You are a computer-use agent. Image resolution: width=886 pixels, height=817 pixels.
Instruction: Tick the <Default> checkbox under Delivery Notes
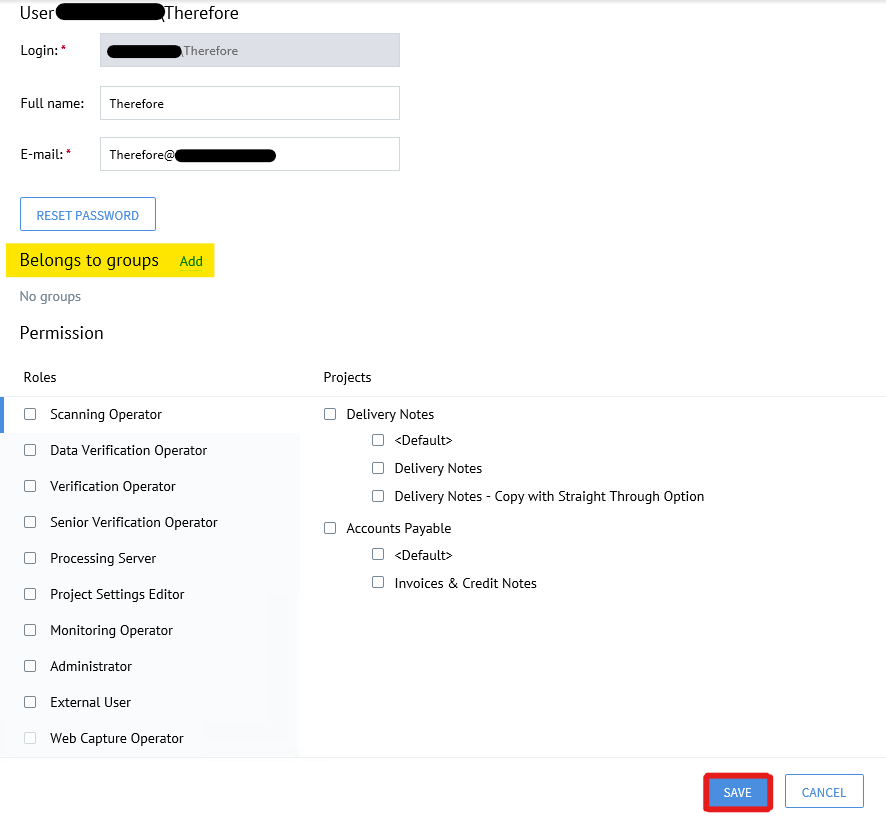(x=378, y=440)
